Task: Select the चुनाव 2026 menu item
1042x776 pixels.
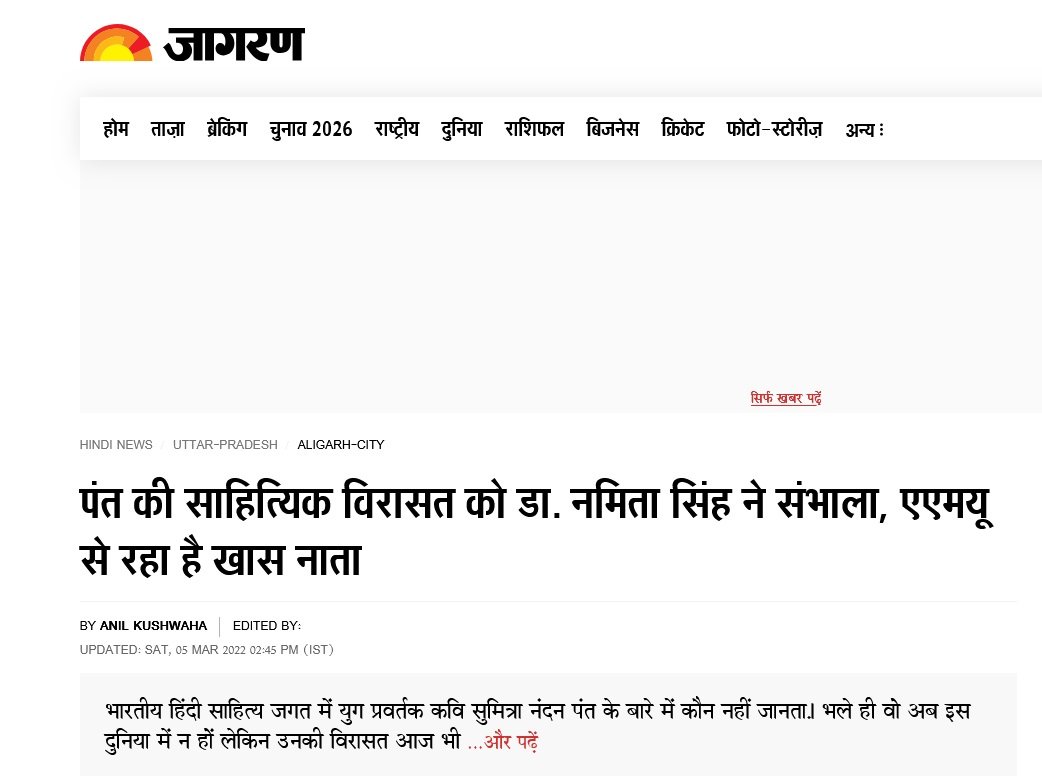Action: tap(310, 129)
